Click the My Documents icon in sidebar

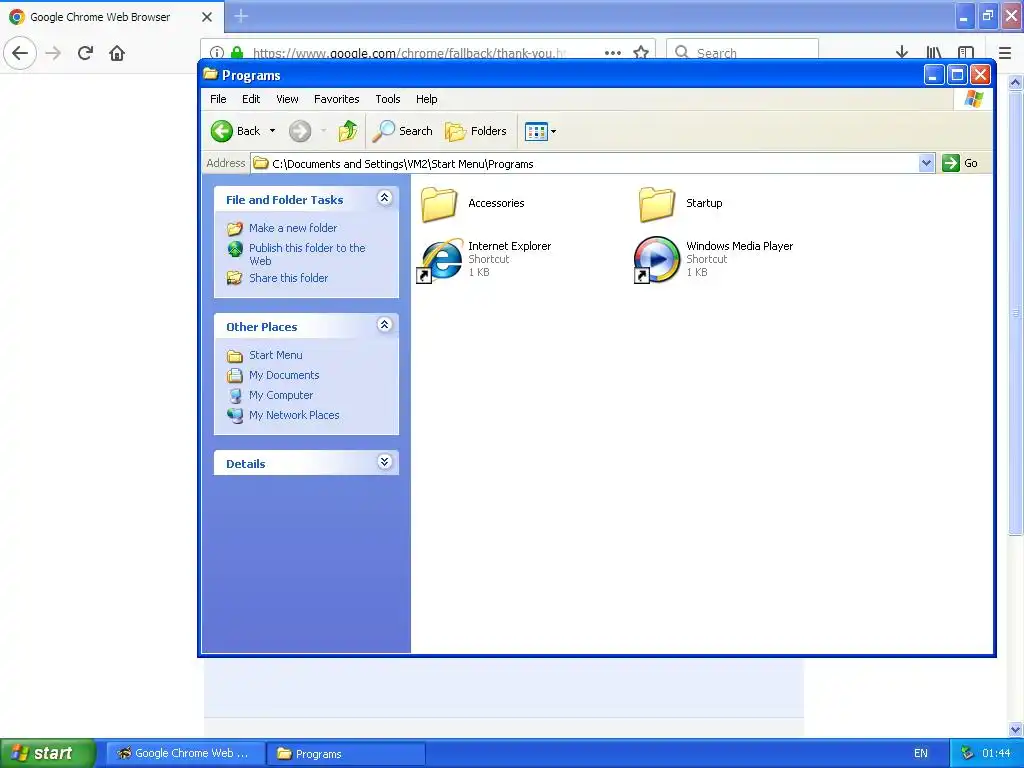click(x=234, y=376)
